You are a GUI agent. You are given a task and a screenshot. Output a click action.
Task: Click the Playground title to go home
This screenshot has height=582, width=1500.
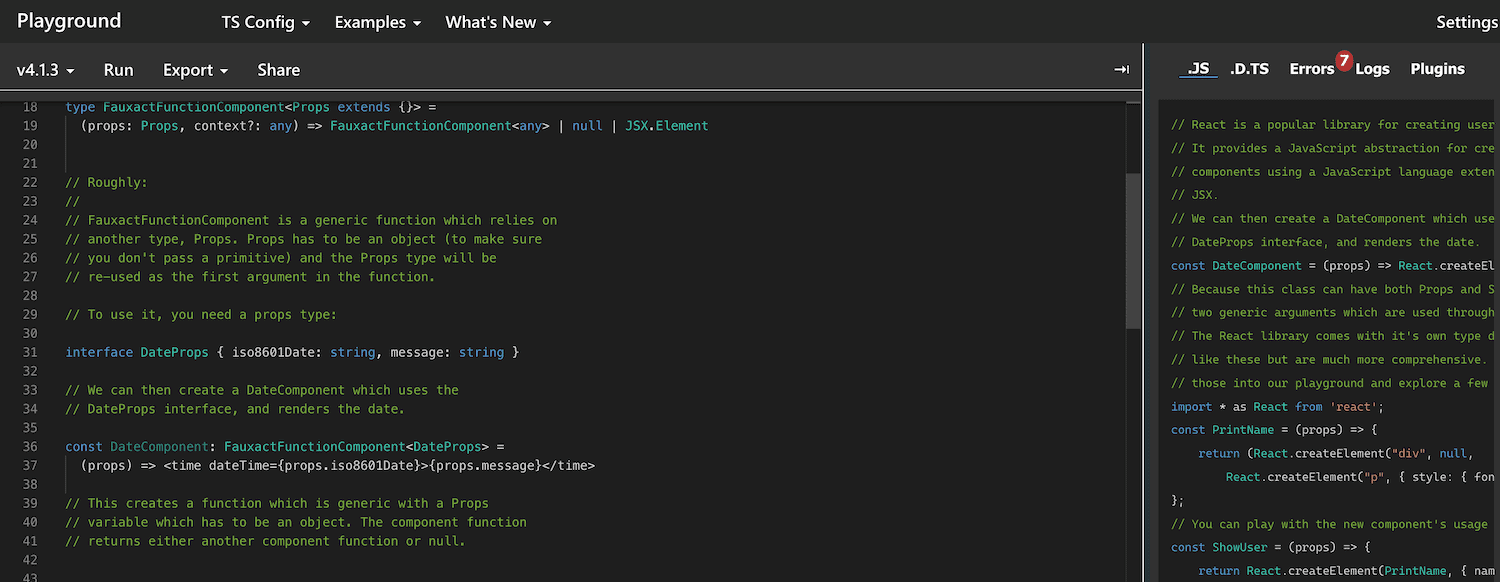(x=68, y=21)
